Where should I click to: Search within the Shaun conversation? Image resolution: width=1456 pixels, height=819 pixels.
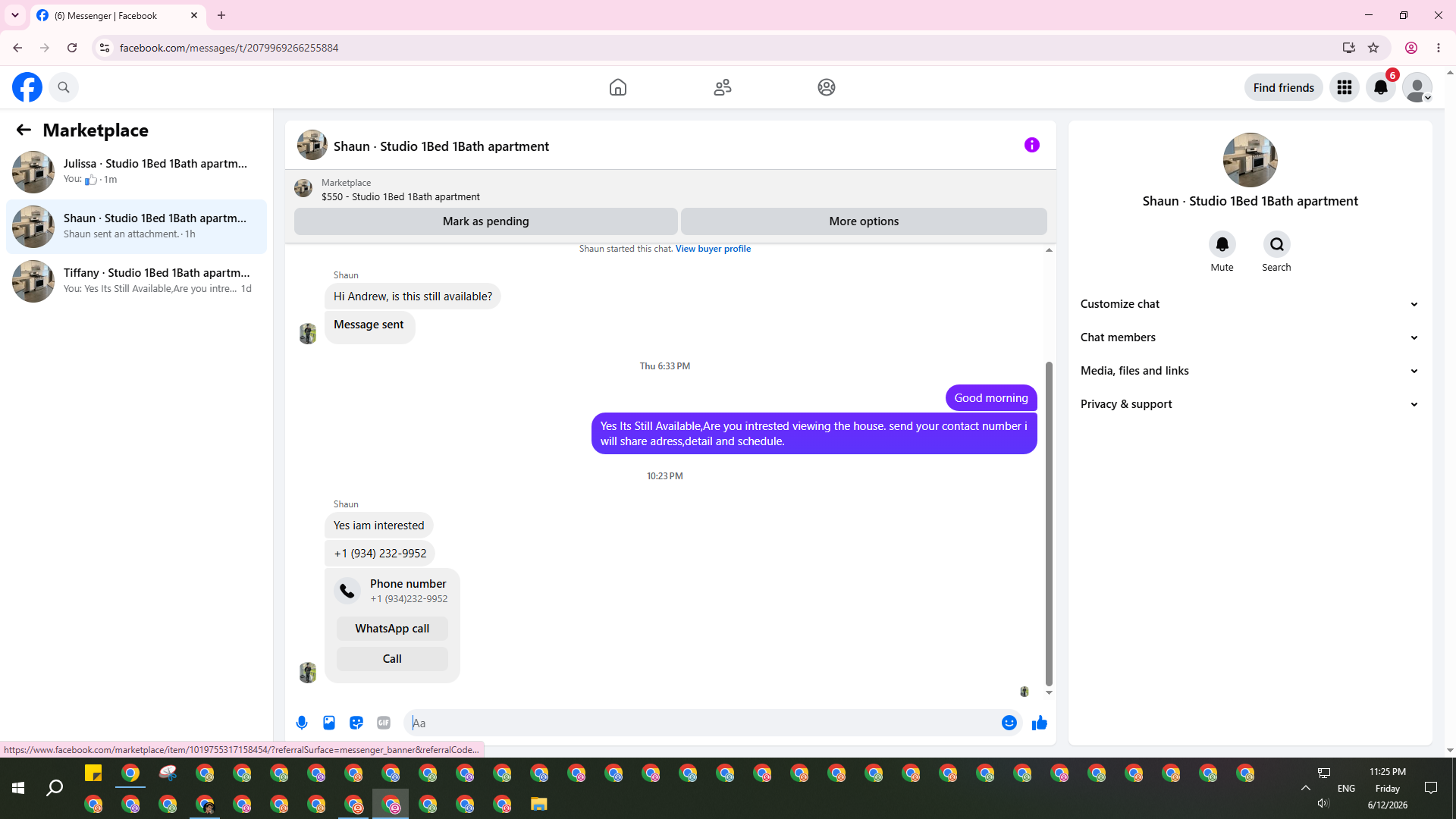(x=1277, y=244)
